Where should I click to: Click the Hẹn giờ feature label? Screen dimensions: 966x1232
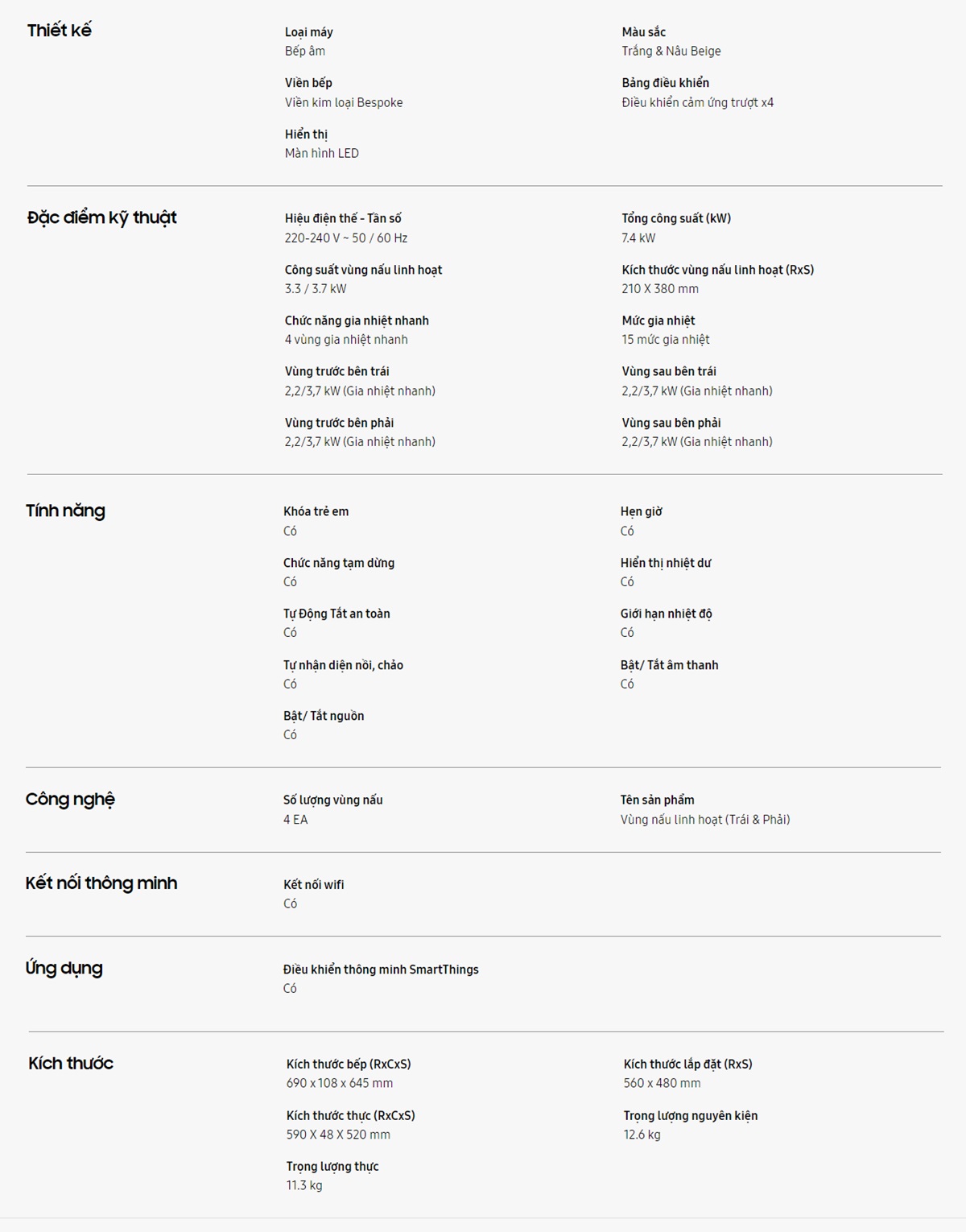tap(641, 511)
